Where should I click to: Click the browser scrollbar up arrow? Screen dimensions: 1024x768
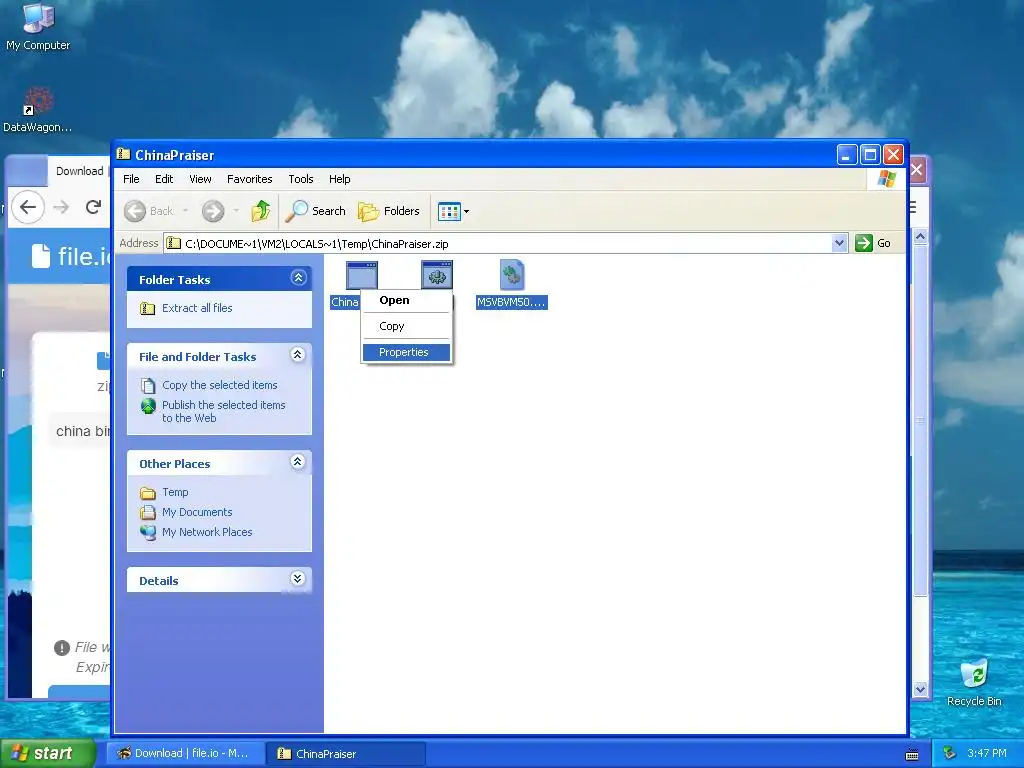coord(920,236)
